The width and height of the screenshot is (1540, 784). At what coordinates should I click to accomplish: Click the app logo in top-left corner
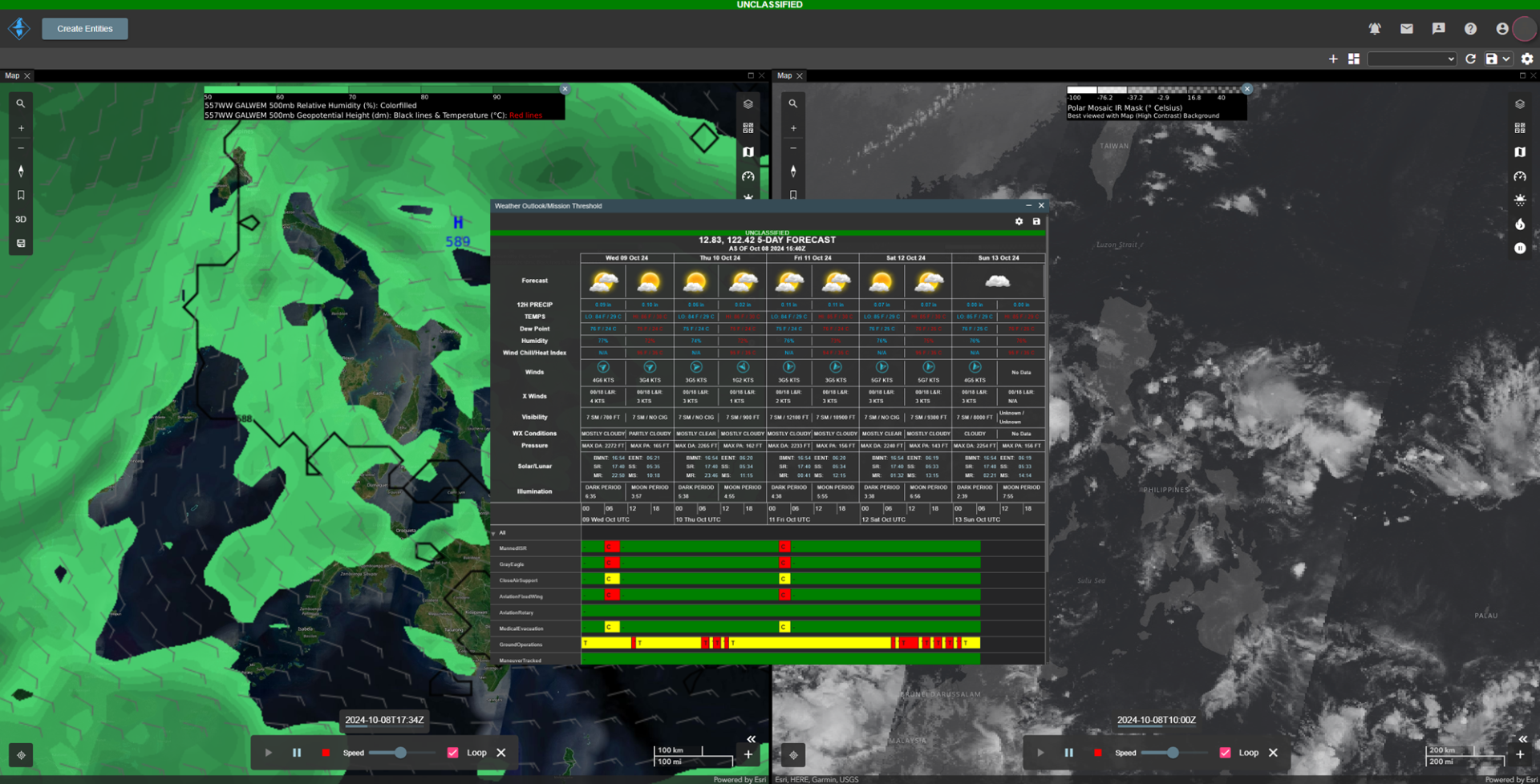[19, 29]
